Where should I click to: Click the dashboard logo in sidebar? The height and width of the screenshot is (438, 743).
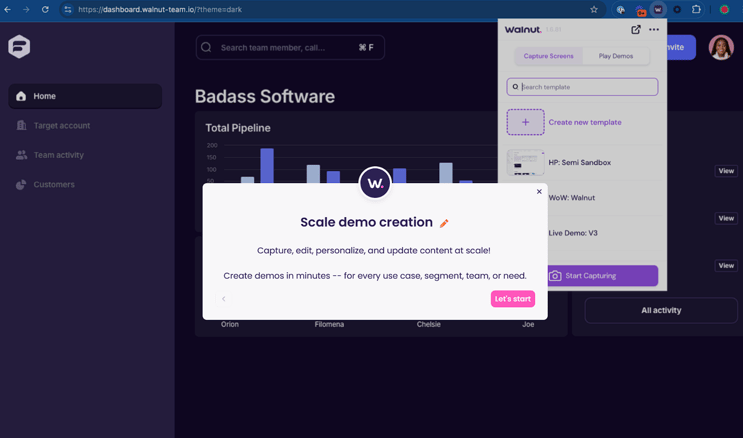(19, 46)
